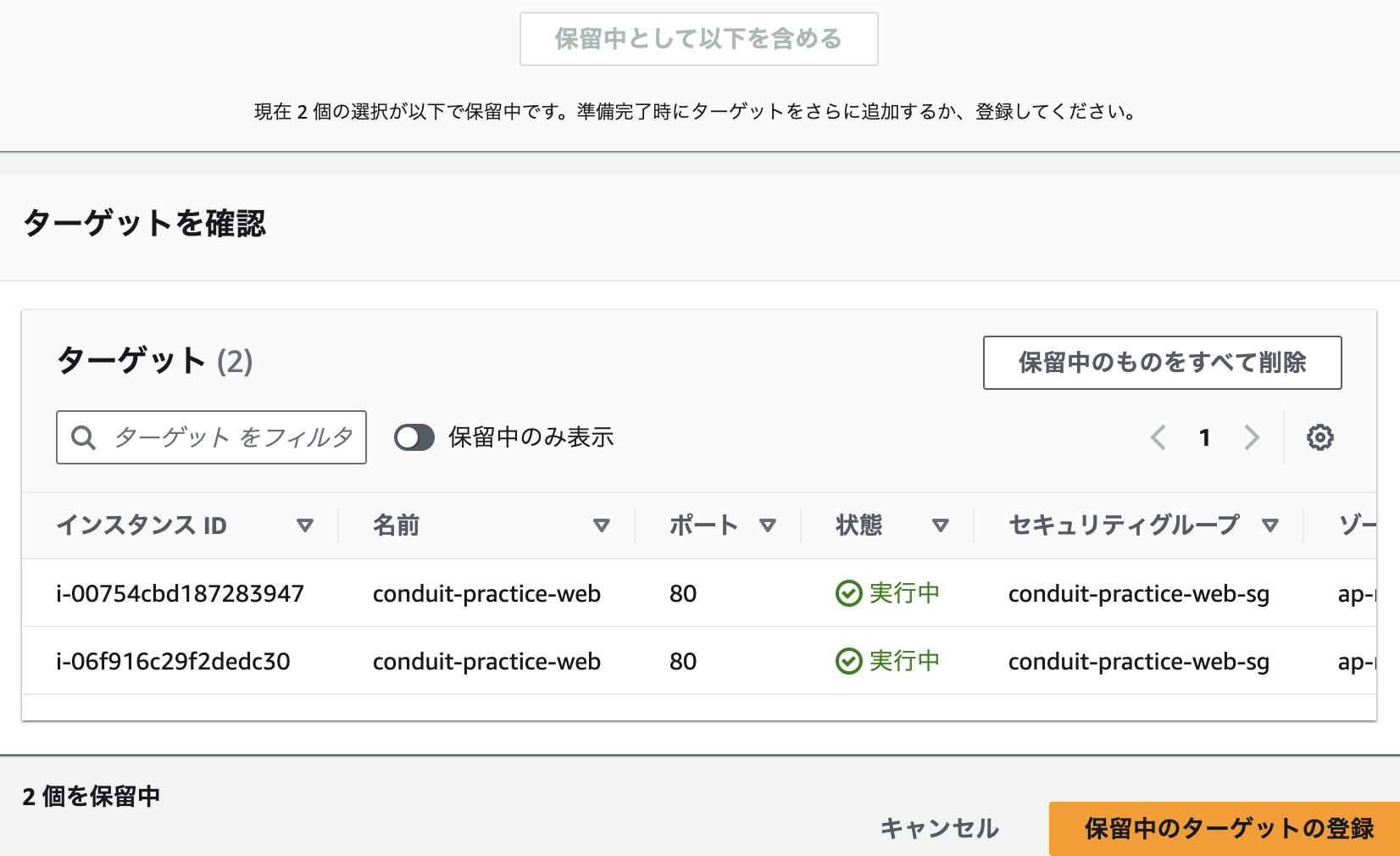1400x856 pixels.
Task: Click the next page chevron icon
Action: [x=1253, y=437]
